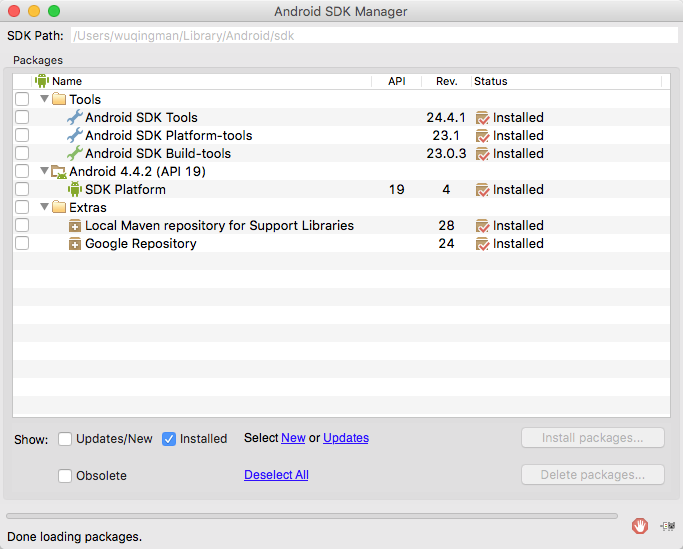
Task: Open the log window icon at bottom right
Action: (668, 526)
